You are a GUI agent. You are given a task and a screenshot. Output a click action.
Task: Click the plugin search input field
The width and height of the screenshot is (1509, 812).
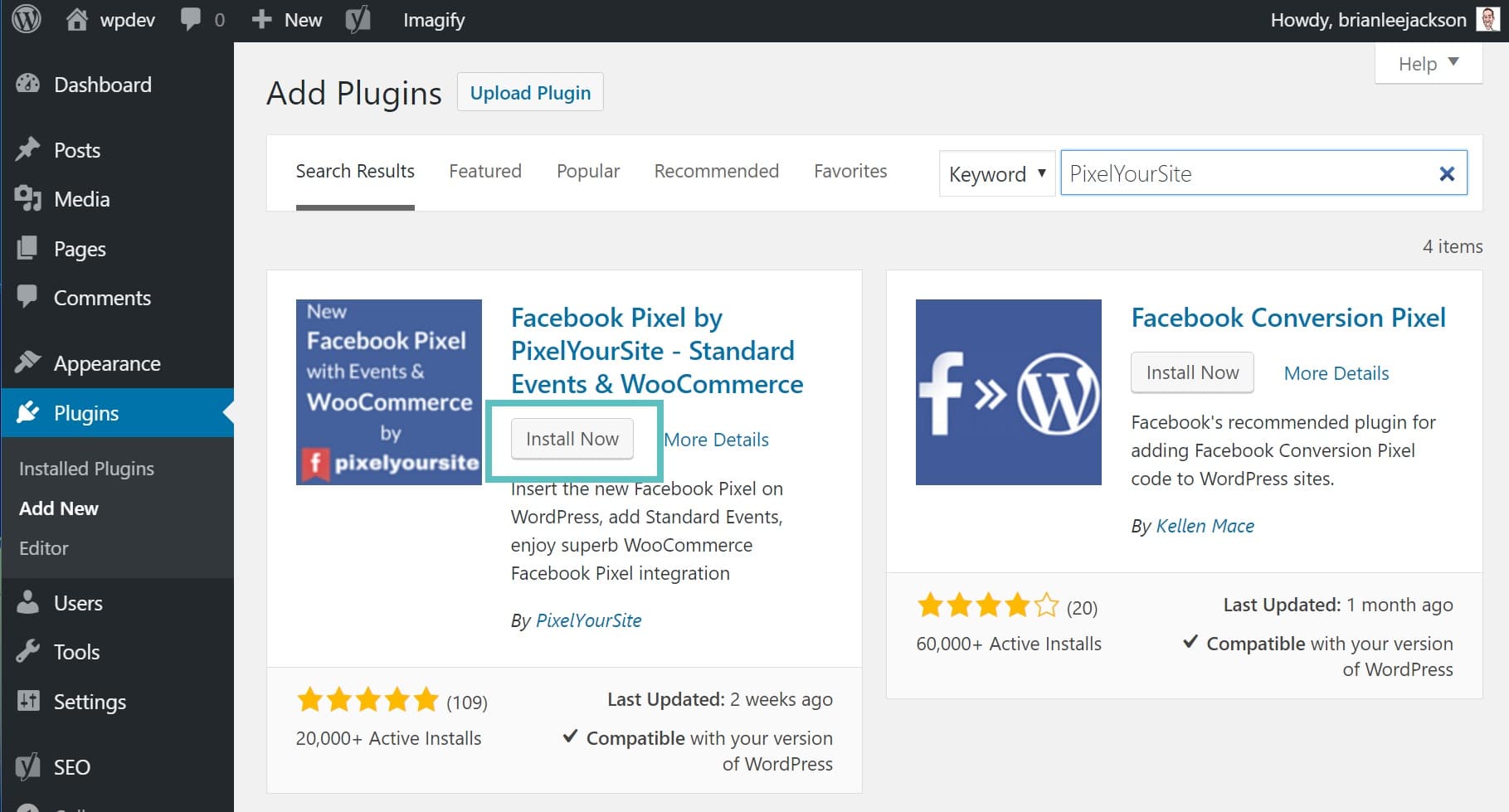point(1244,173)
